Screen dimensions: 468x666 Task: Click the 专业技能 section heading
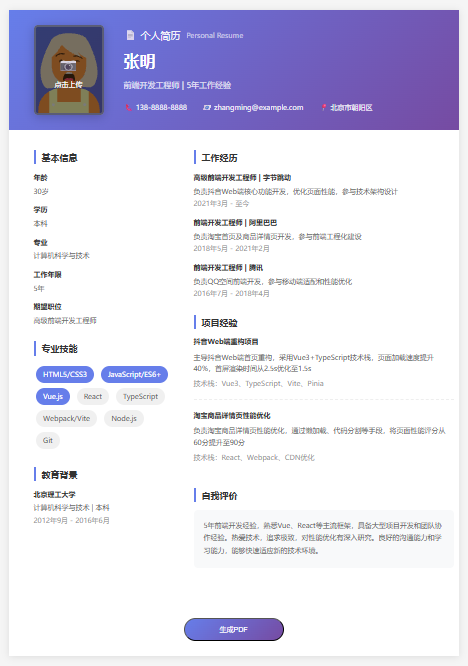(59, 349)
